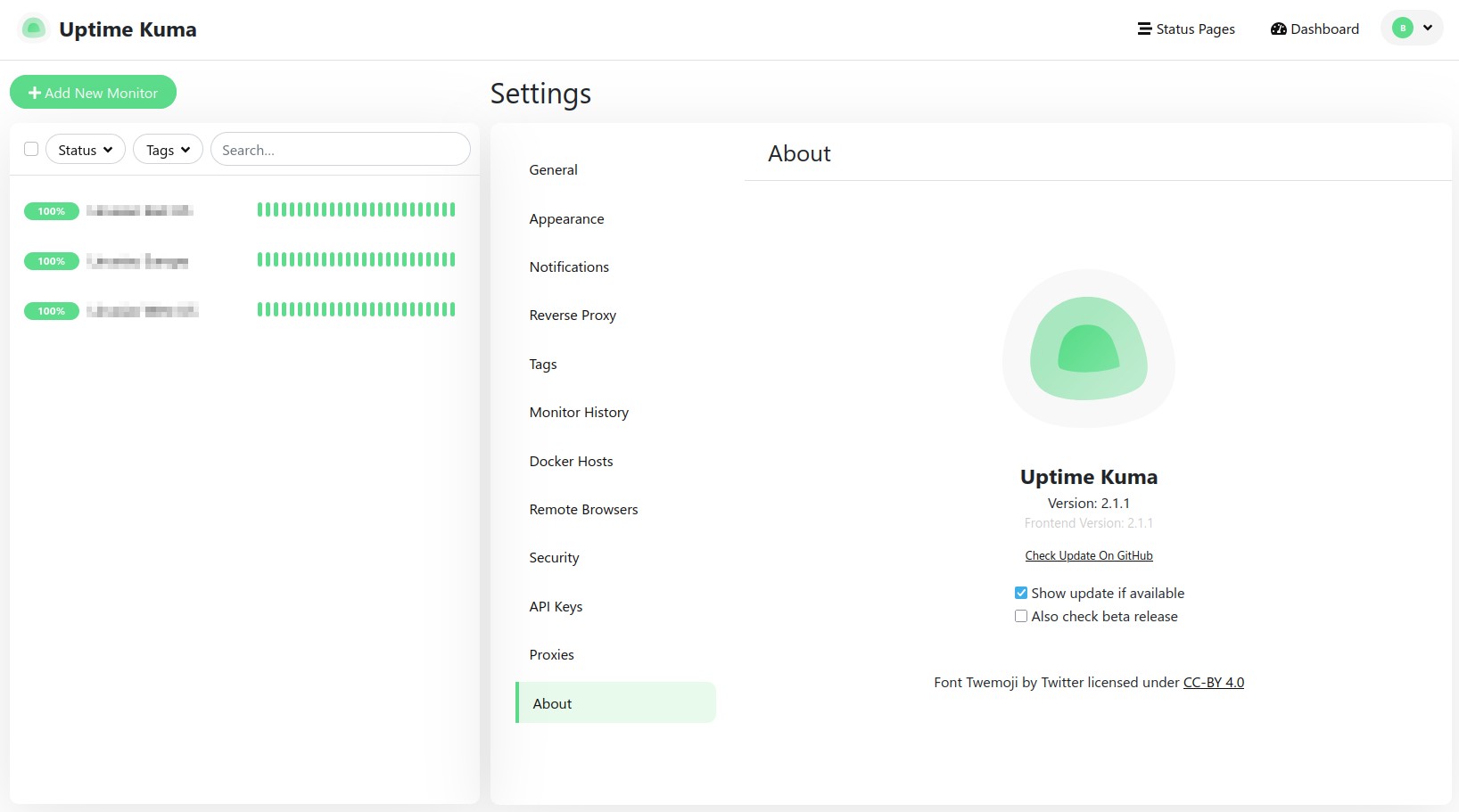This screenshot has height=812, width=1459.
Task: Click the Status Pages hamburger icon
Action: tap(1144, 29)
